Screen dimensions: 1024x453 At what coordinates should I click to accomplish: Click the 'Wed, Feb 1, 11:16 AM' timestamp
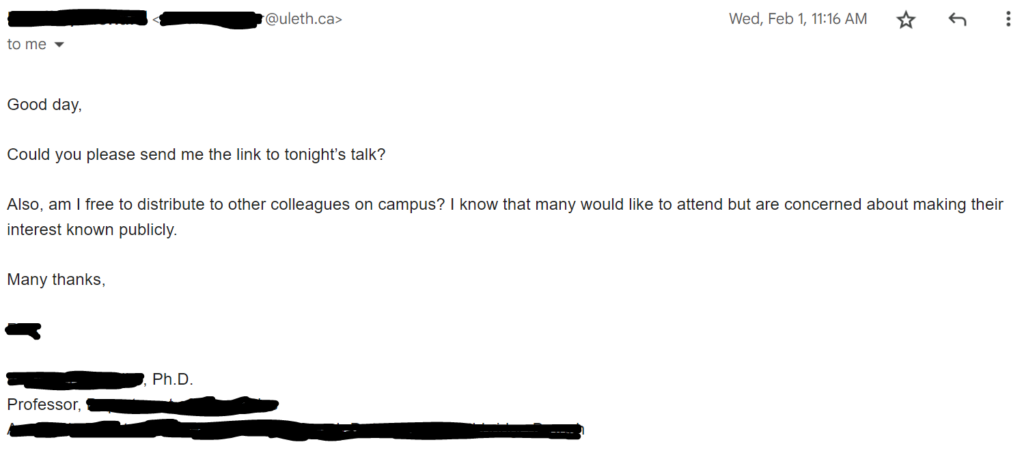coord(798,19)
